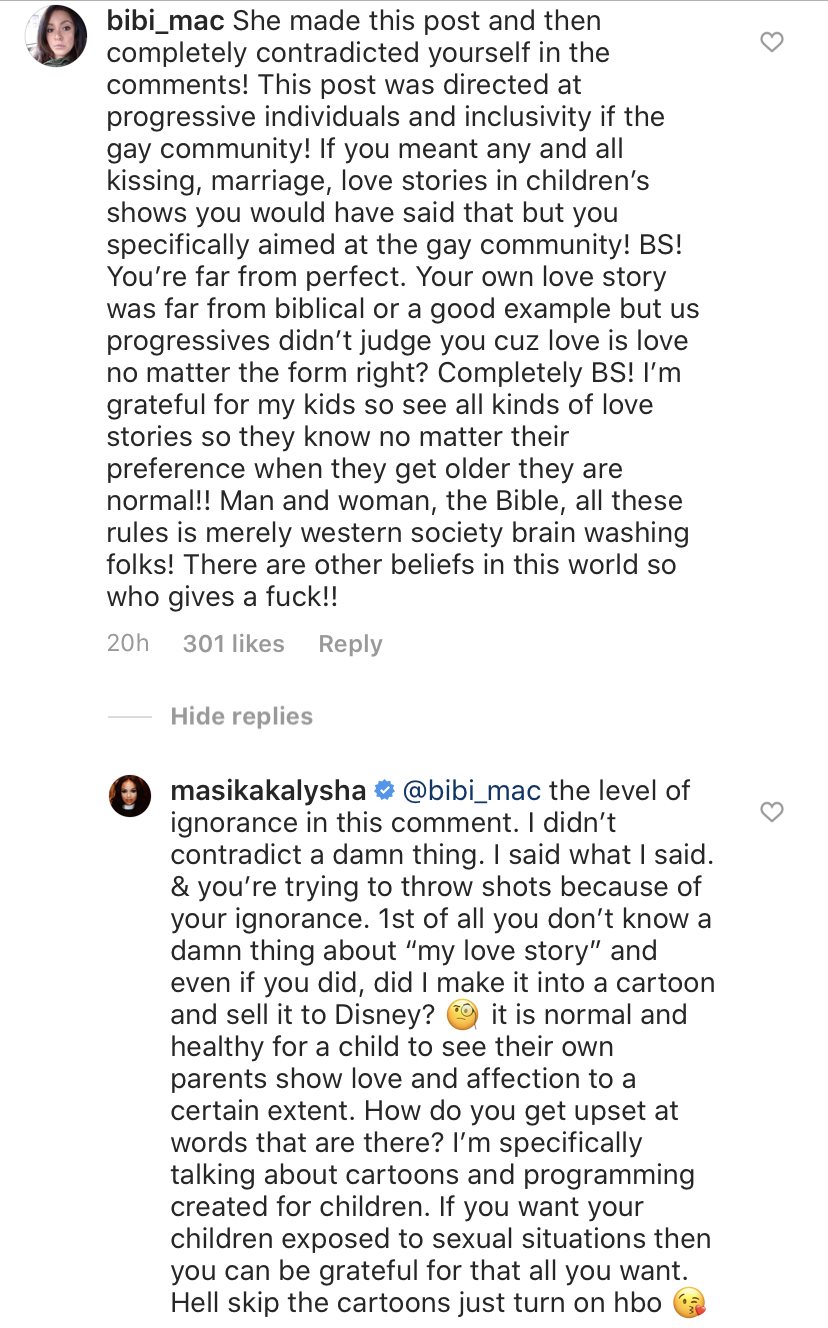View the 301 likes list
The width and height of the screenshot is (828, 1328).
click(x=234, y=644)
